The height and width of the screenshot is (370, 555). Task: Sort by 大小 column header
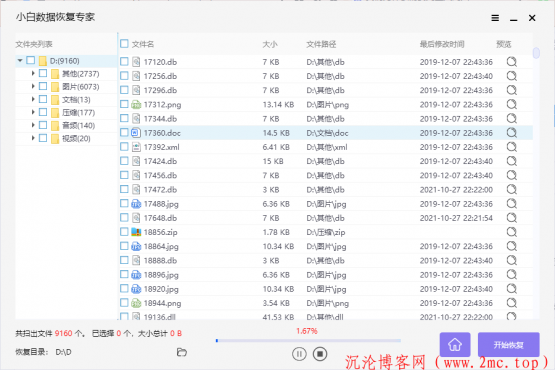tap(270, 44)
